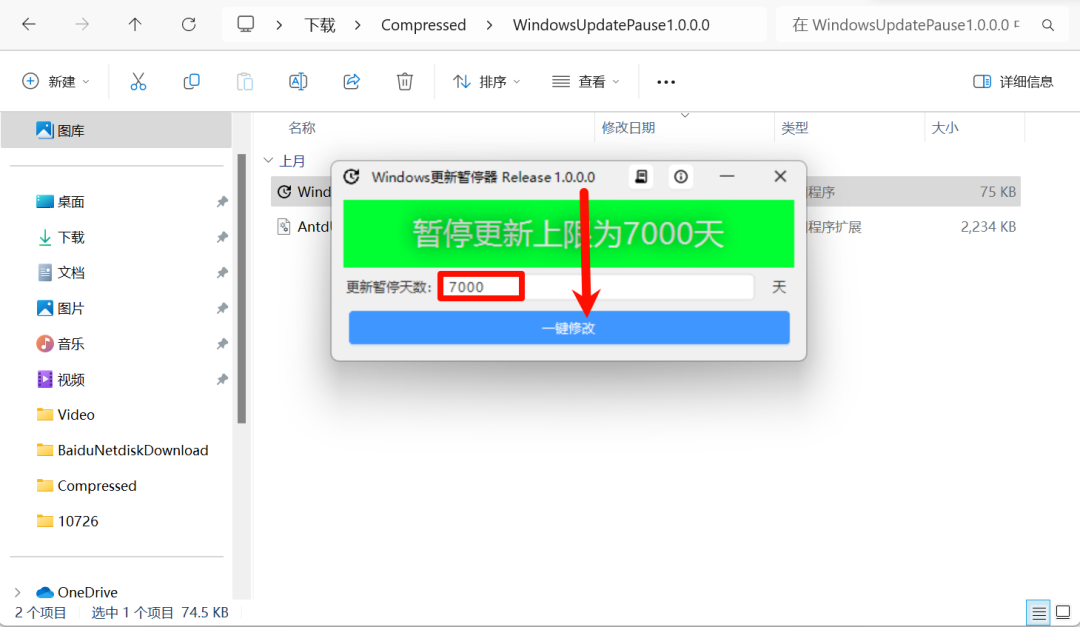This screenshot has width=1080, height=627.
Task: Share the selected file
Action: [x=351, y=81]
